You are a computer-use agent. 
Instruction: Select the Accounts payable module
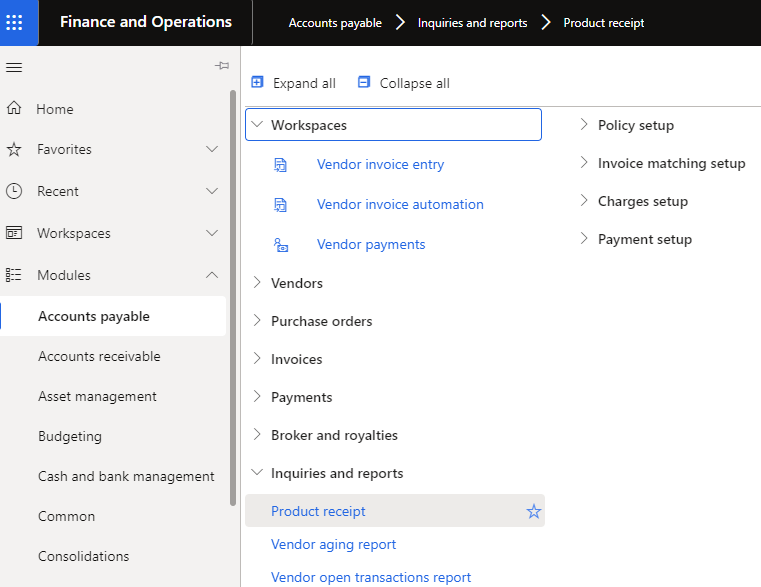tap(113, 316)
